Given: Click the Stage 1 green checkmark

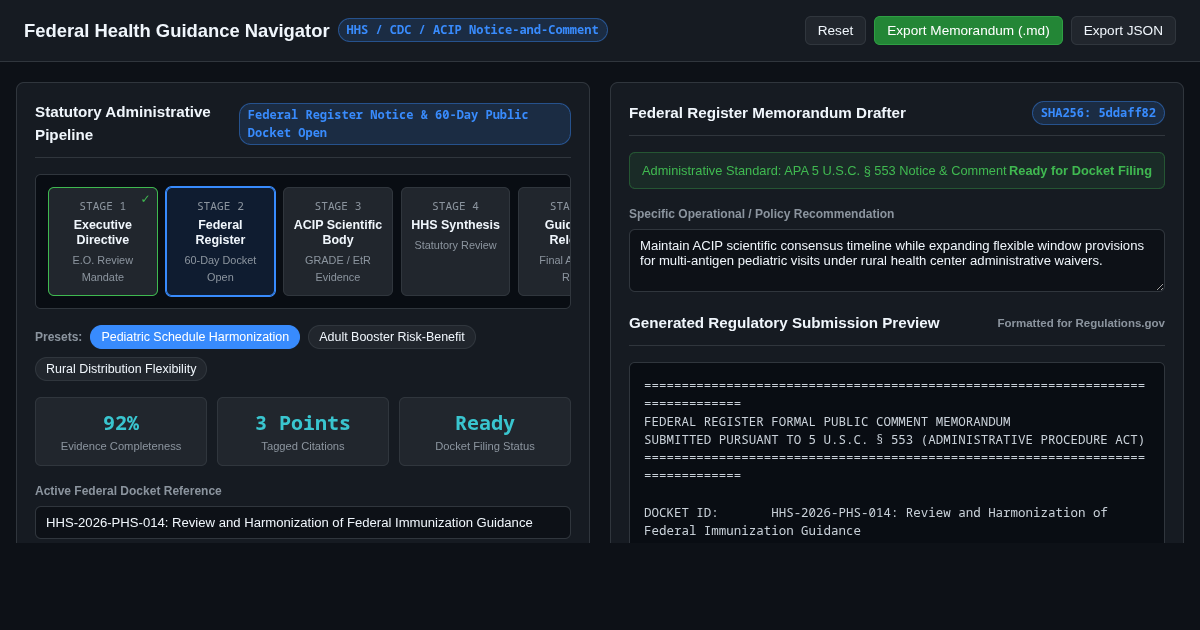Looking at the screenshot, I should click(x=145, y=199).
